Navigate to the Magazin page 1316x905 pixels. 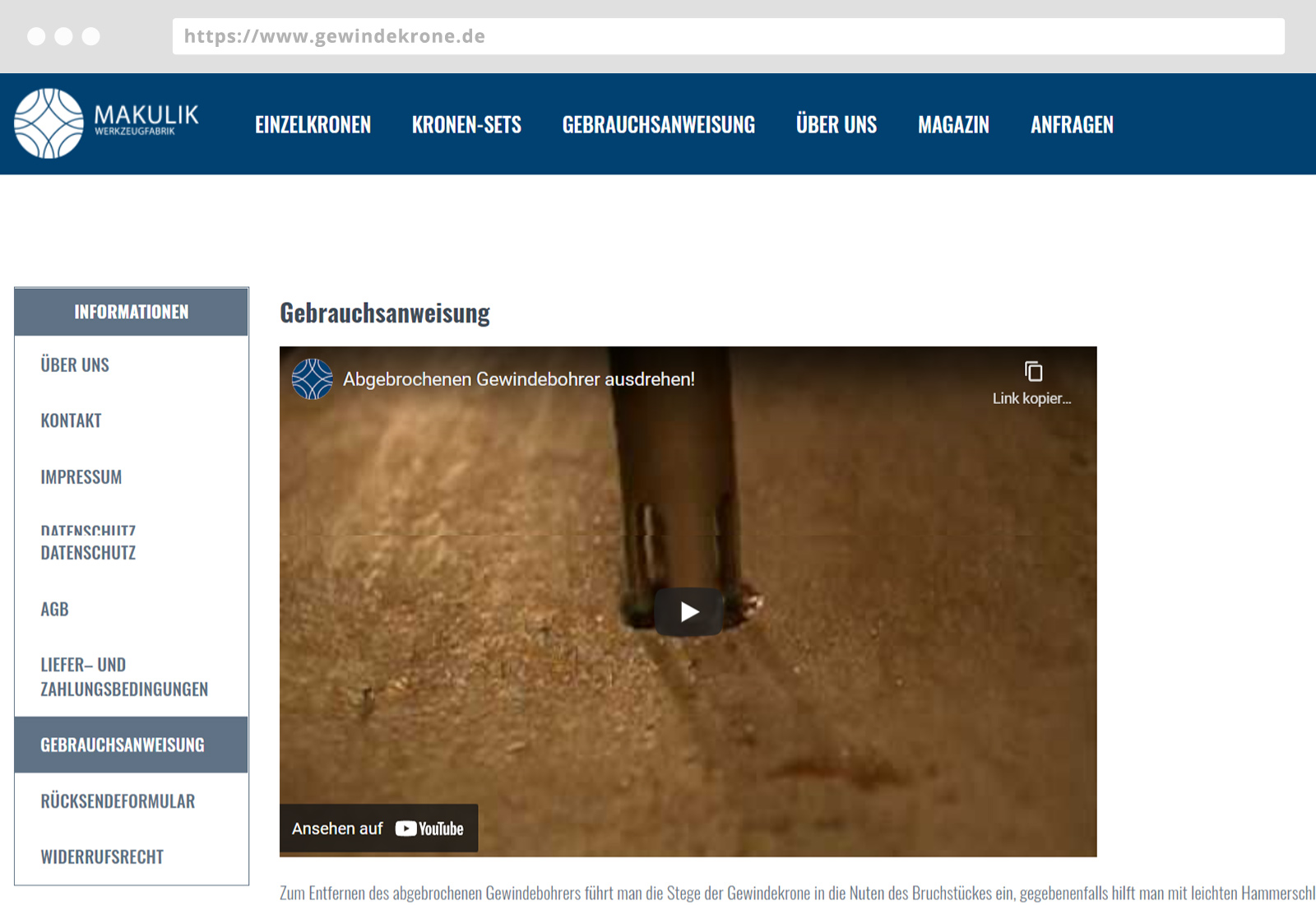(953, 125)
